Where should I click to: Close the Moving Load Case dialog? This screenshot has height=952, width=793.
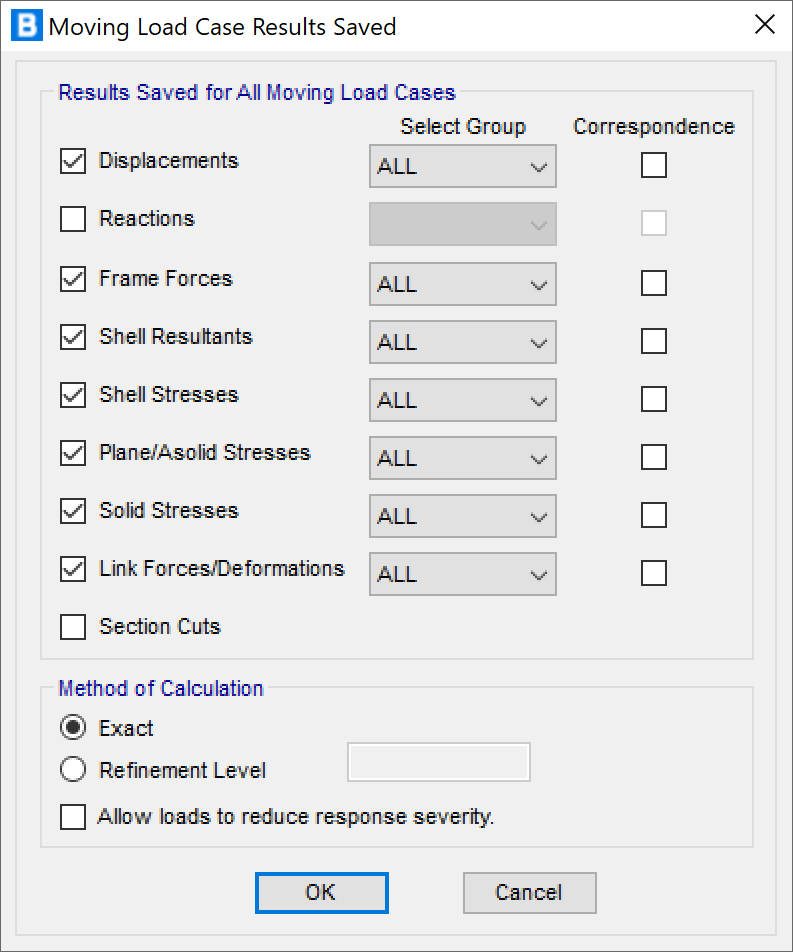click(765, 26)
